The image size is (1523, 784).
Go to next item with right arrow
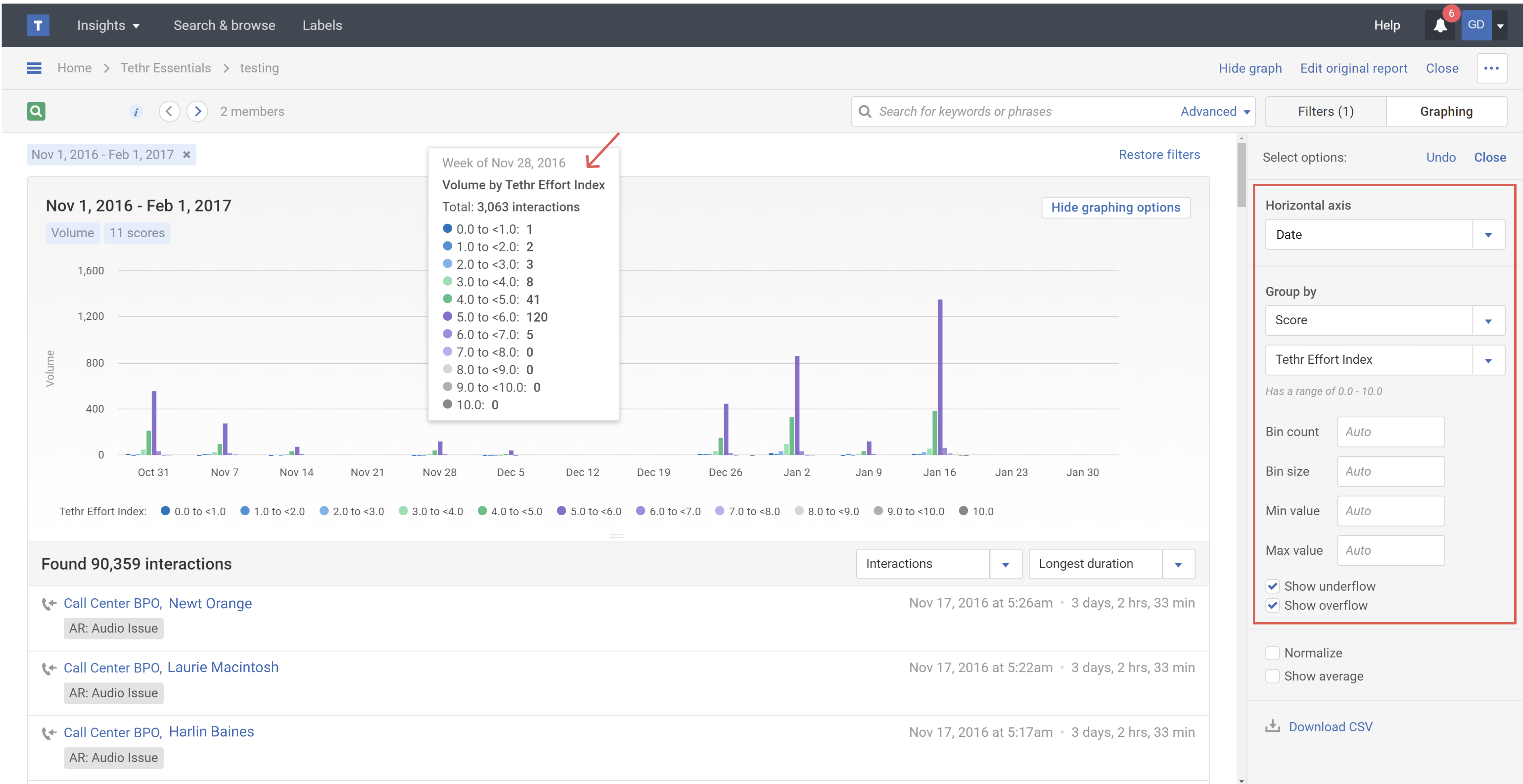pyautogui.click(x=198, y=111)
